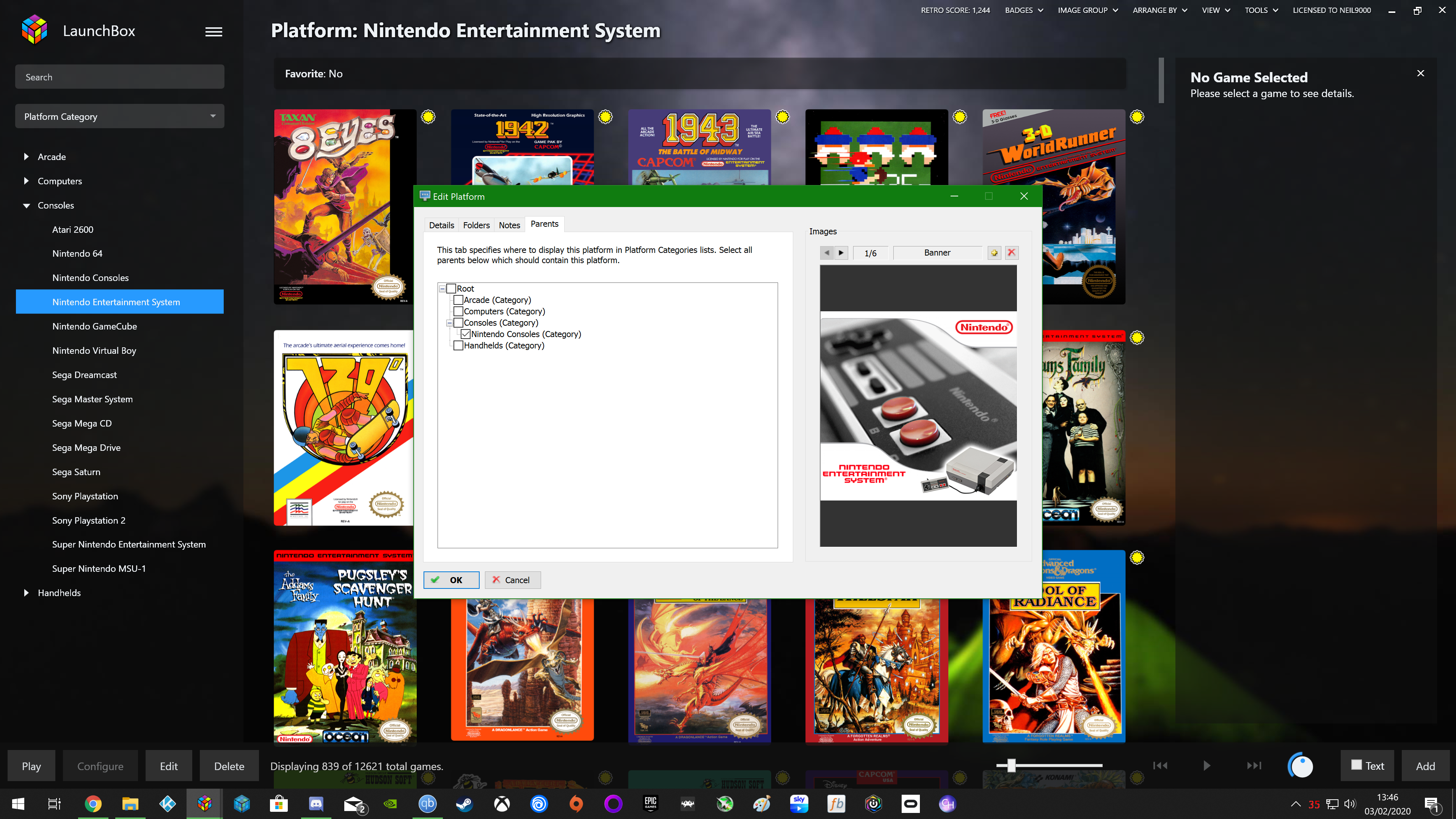Collapse the Root node in parents tree
This screenshot has height=819, width=1456.
point(442,289)
